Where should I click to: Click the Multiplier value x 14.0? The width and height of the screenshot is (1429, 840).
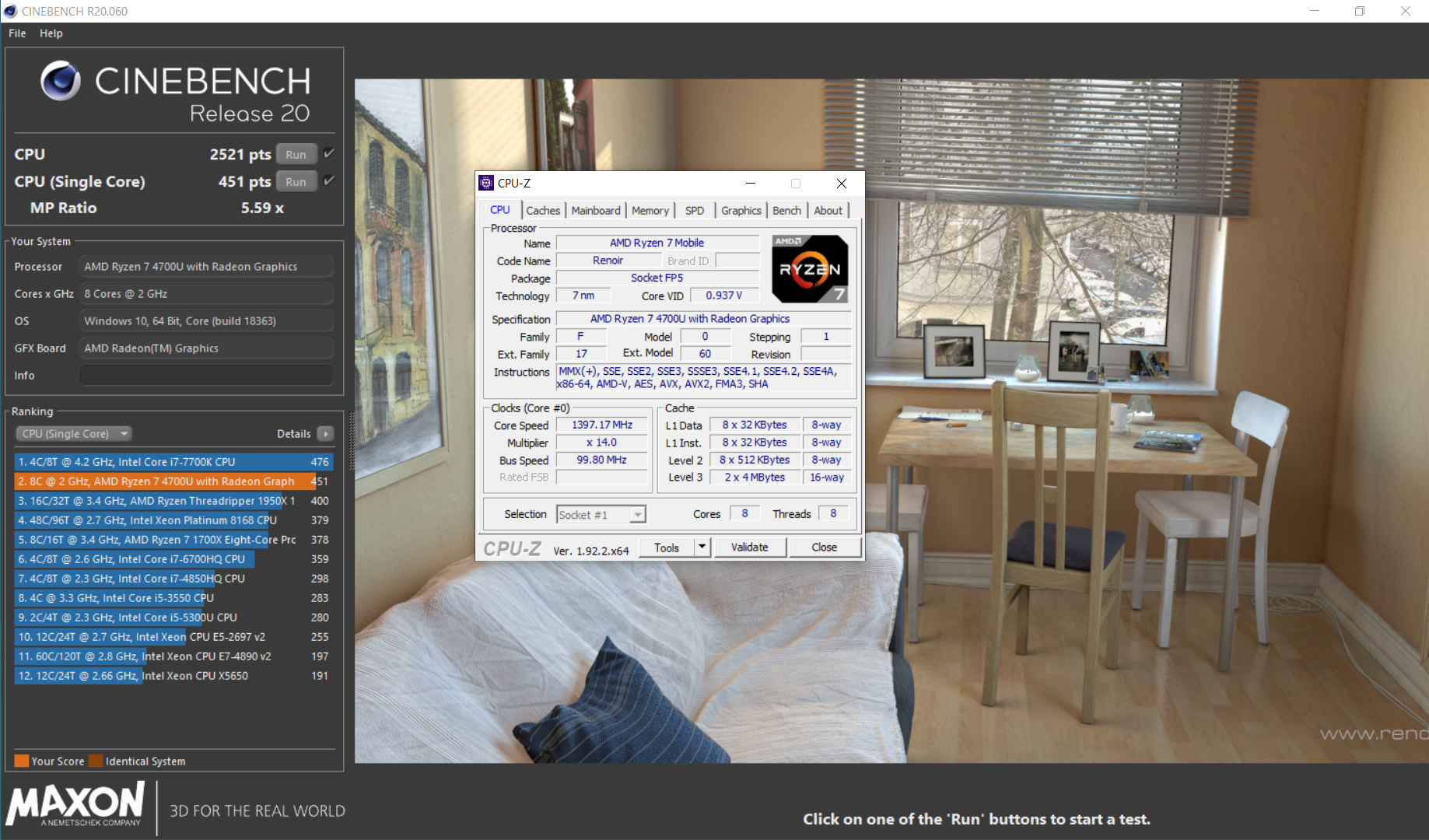(601, 442)
